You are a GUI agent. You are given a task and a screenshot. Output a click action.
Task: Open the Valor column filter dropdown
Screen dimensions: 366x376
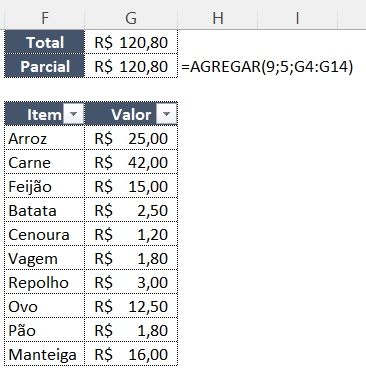[x=166, y=115]
